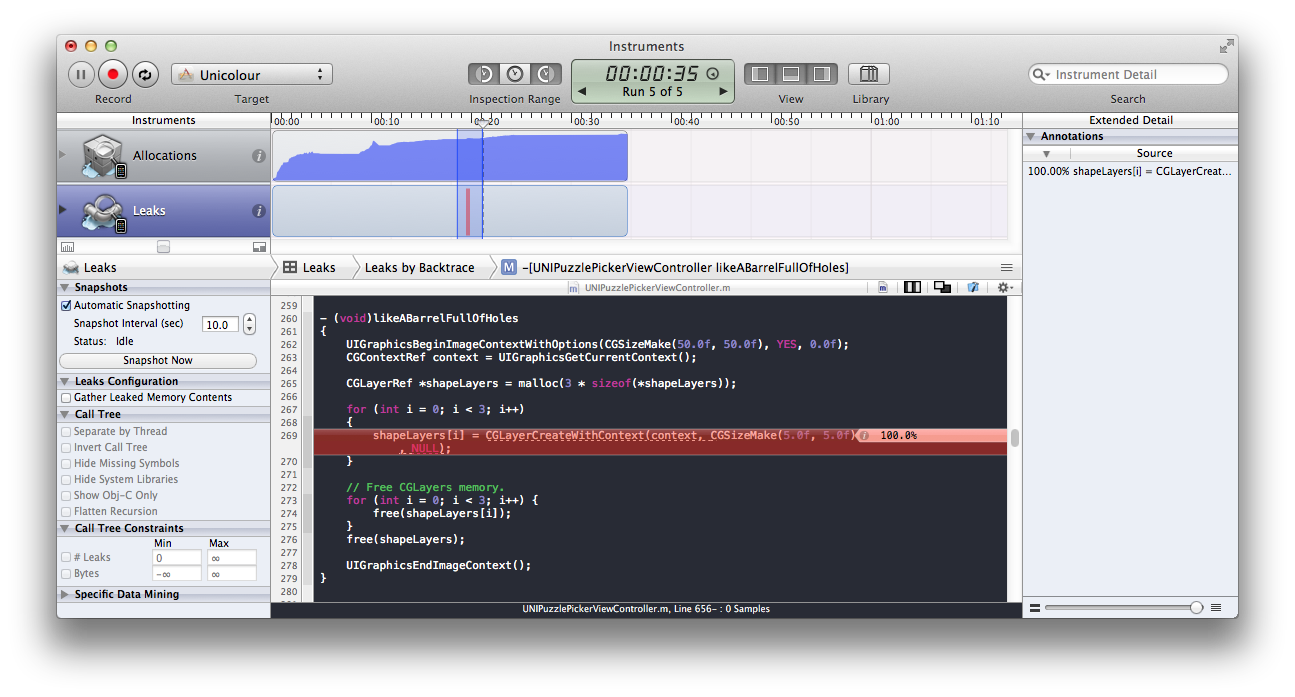1295x697 pixels.
Task: Select the Leaks by Backtrace breadcrumb
Action: pos(419,268)
